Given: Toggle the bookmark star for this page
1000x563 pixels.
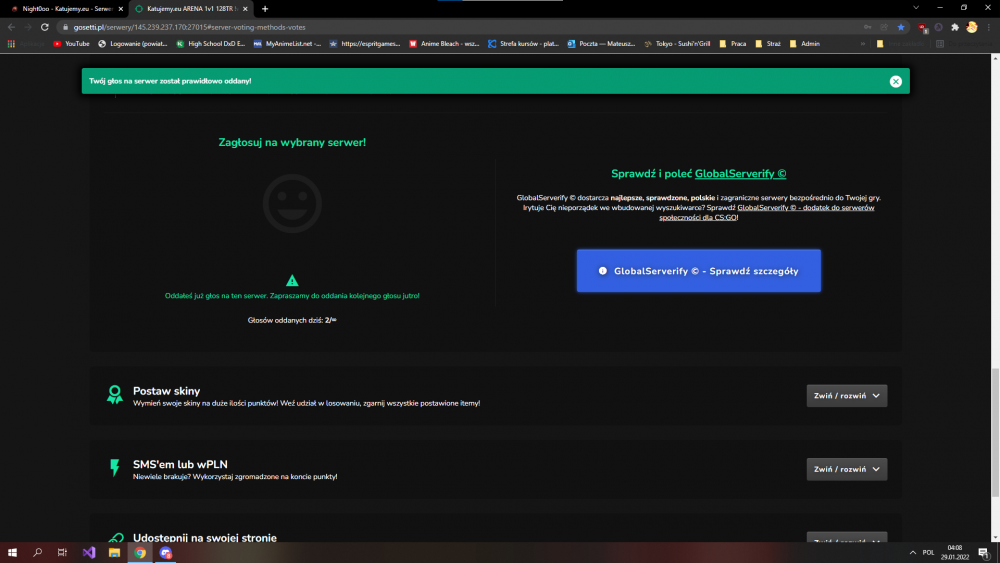Looking at the screenshot, I should (x=901, y=27).
